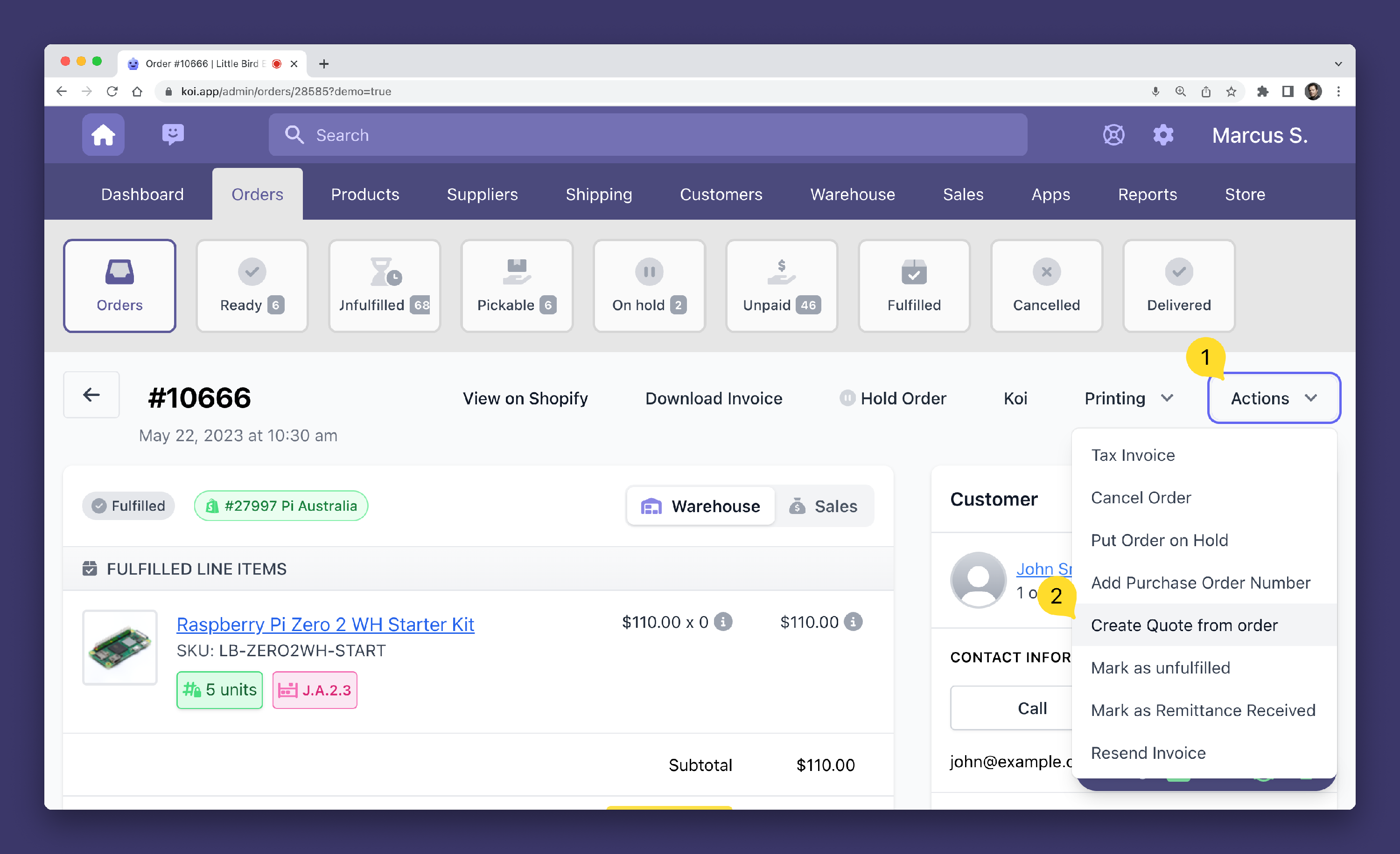Image resolution: width=1400 pixels, height=854 pixels.
Task: Switch to Warehouse view toggle
Action: point(701,506)
